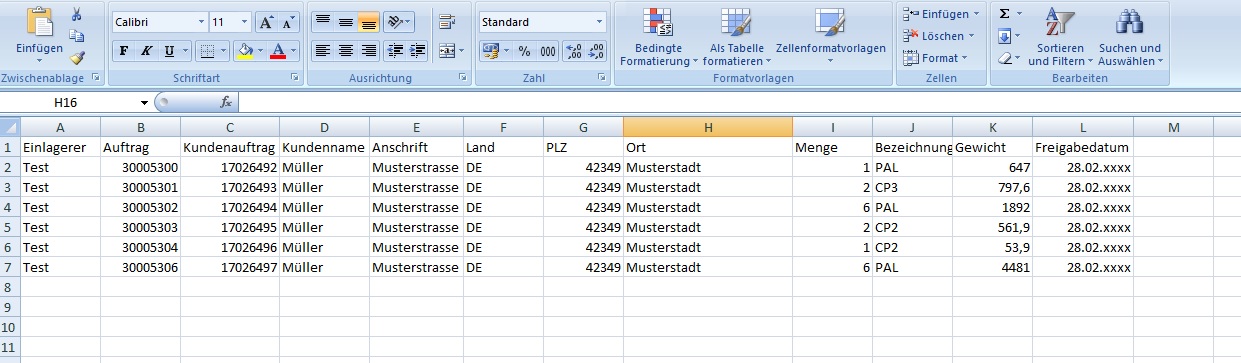Click the AutoSum sigma icon
Screen dimensions: 1241x363
[1004, 14]
